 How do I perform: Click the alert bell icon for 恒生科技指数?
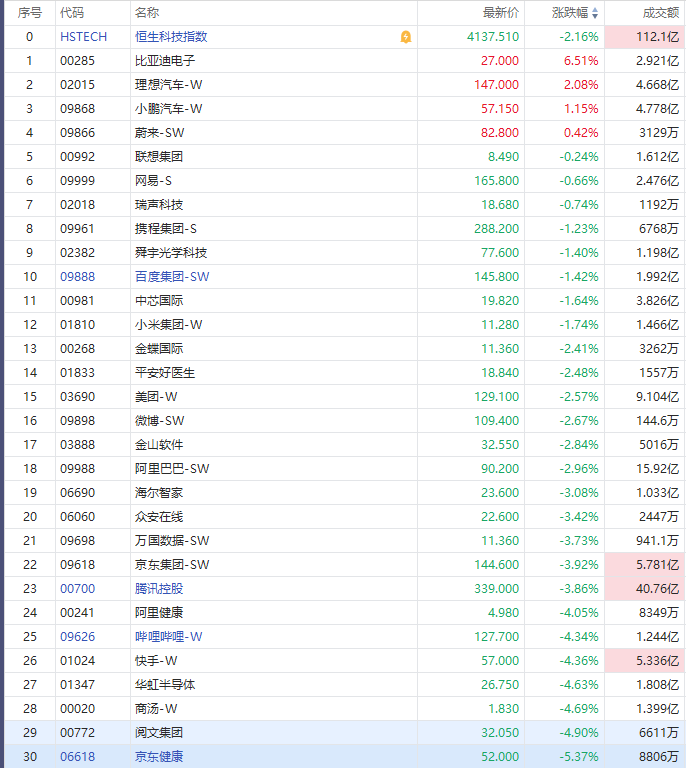[406, 37]
